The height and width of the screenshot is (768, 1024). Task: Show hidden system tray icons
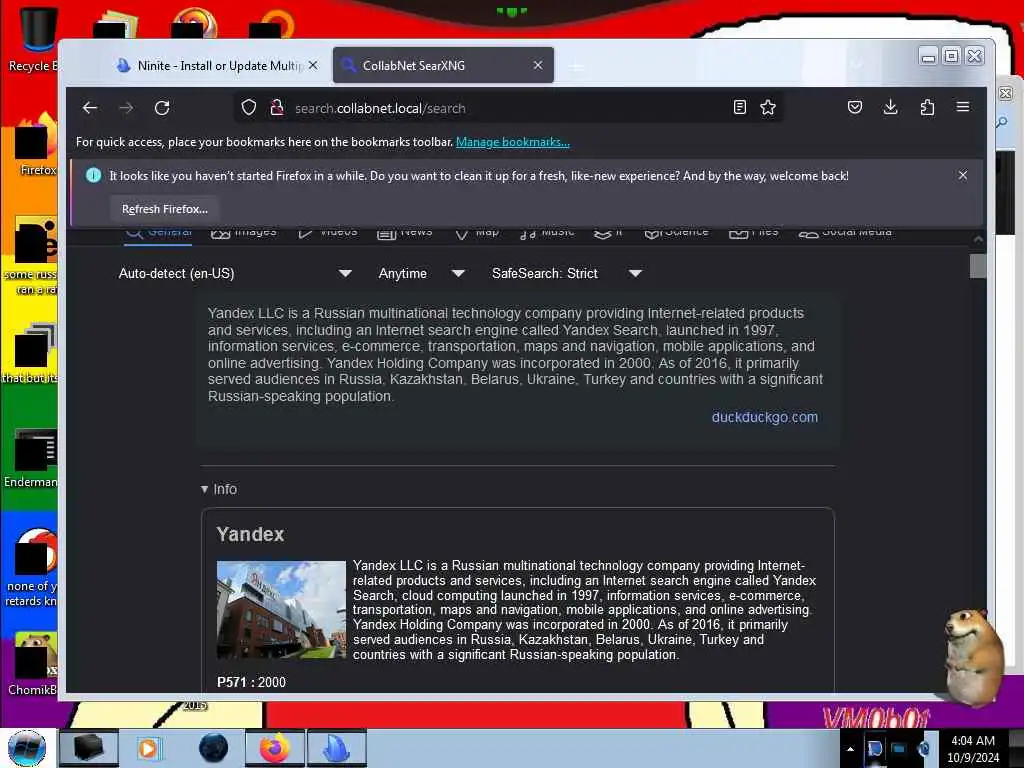coord(850,749)
